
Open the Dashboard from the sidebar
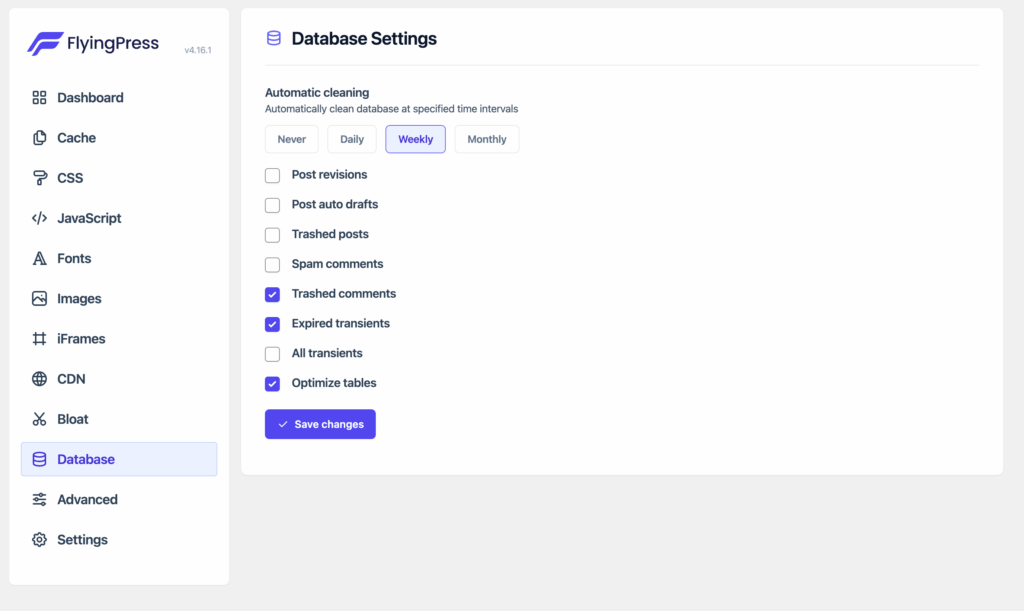[x=39, y=97]
